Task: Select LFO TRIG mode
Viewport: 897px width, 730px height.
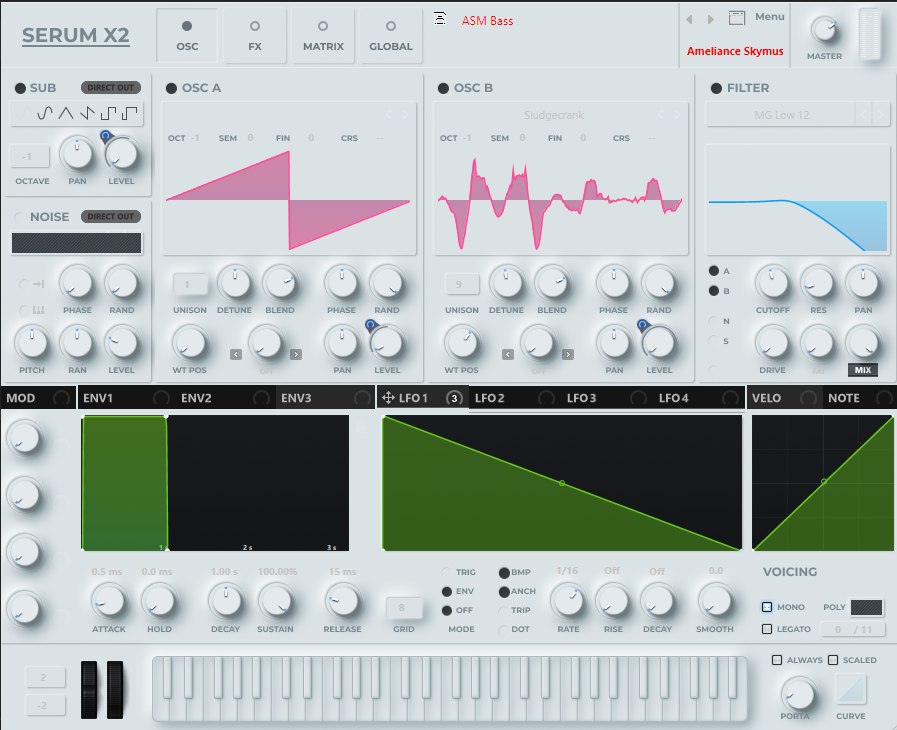Action: click(x=446, y=572)
